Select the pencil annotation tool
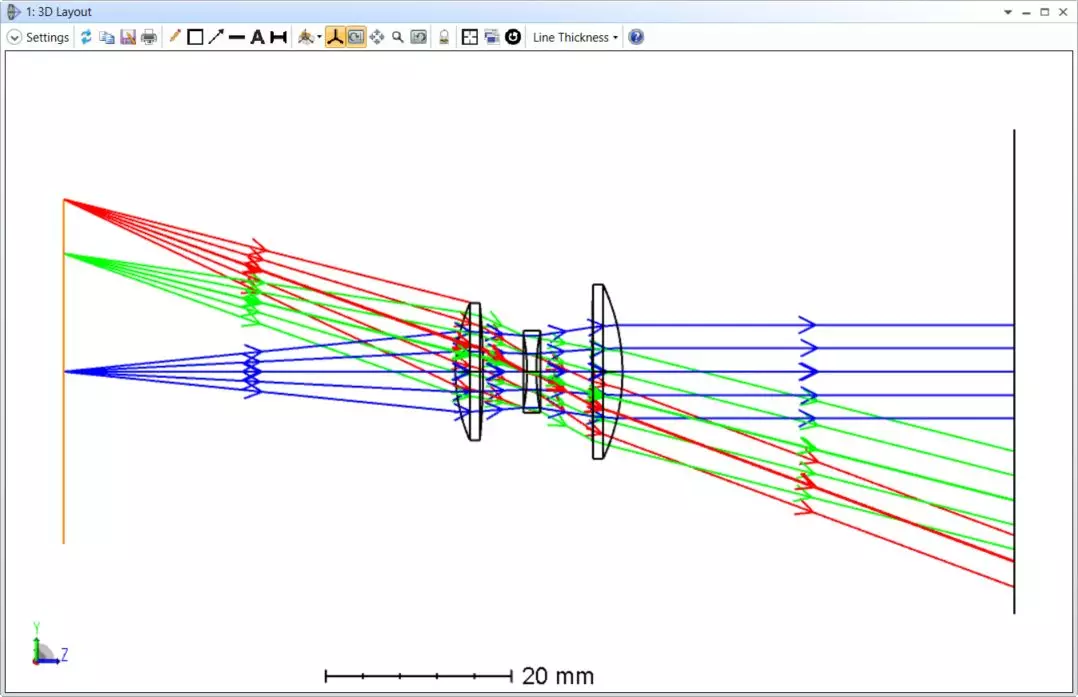The height and width of the screenshot is (697, 1078). [175, 37]
